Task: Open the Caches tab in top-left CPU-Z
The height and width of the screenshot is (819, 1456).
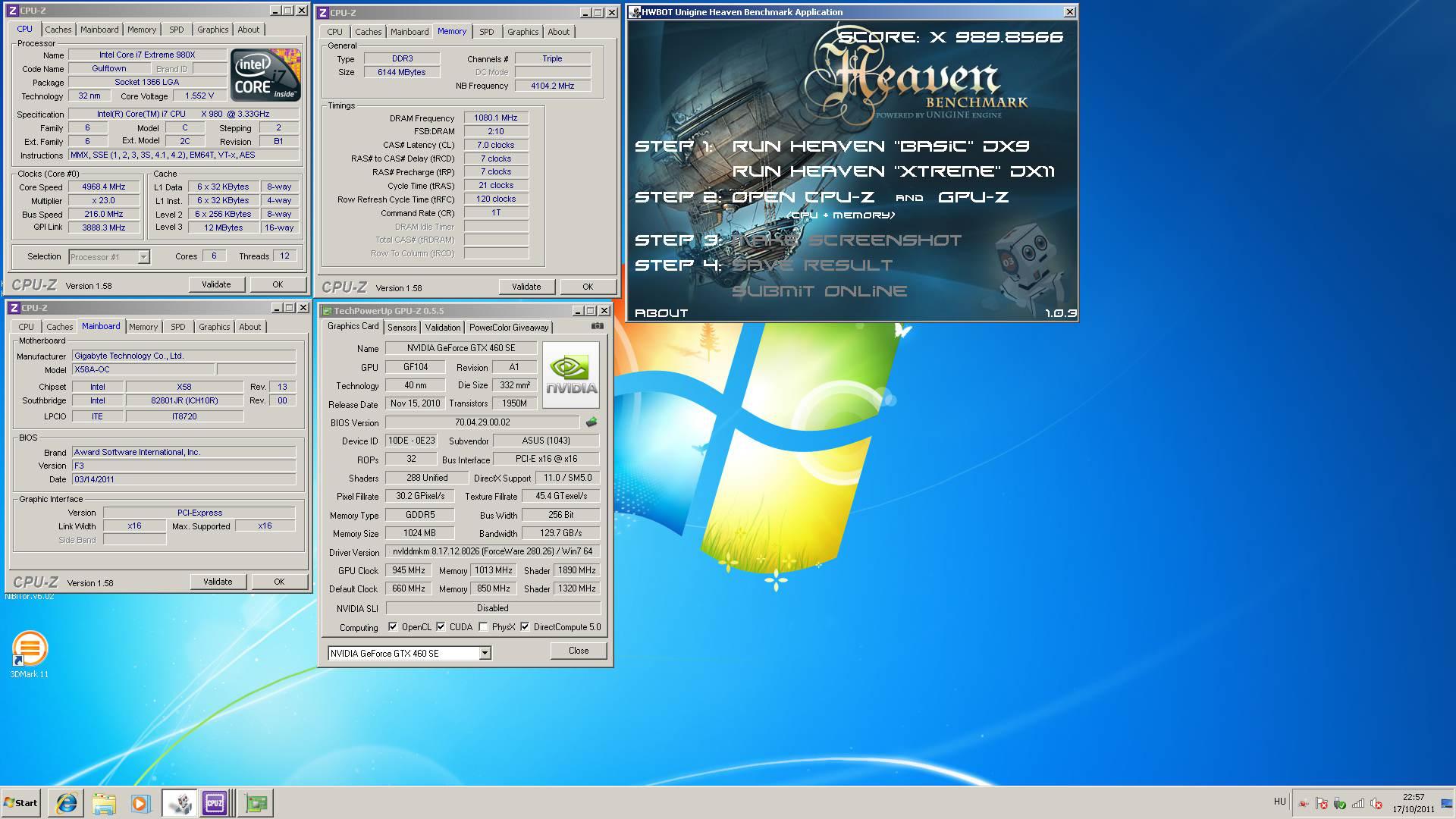Action: click(58, 30)
